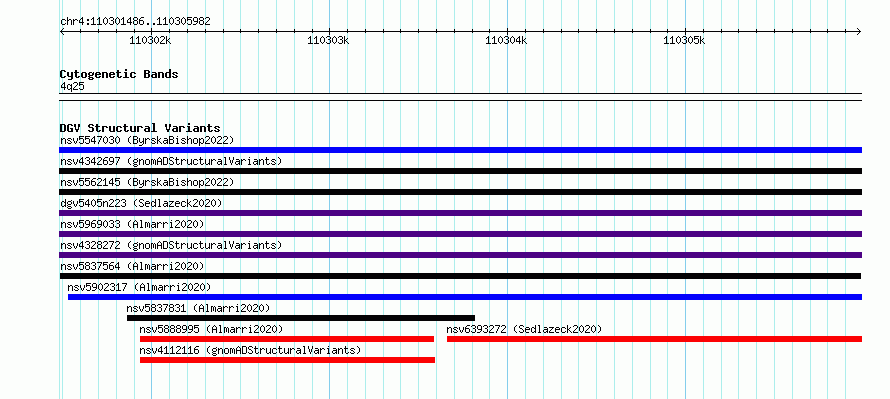890x399 pixels.
Task: Click the 4q25 band label
Action: coord(72,86)
